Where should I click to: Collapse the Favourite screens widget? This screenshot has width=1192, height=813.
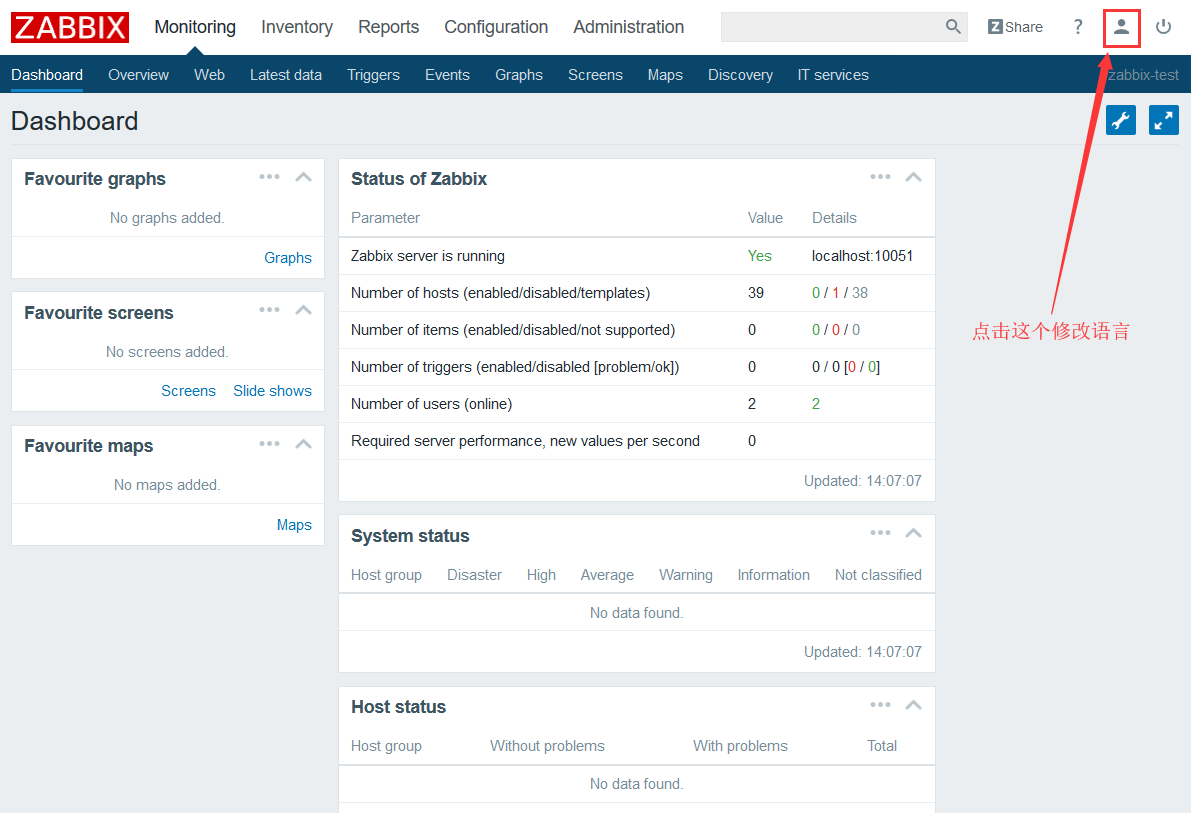303,310
